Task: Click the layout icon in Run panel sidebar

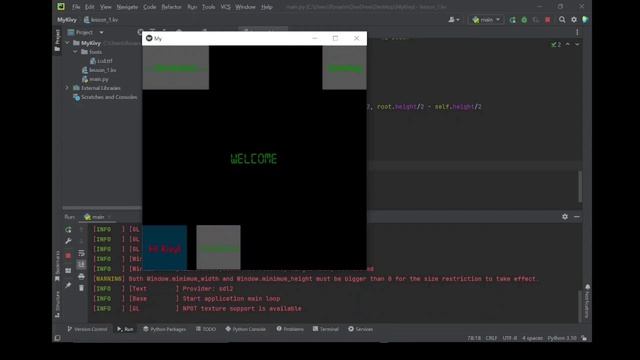Action: coord(68,270)
